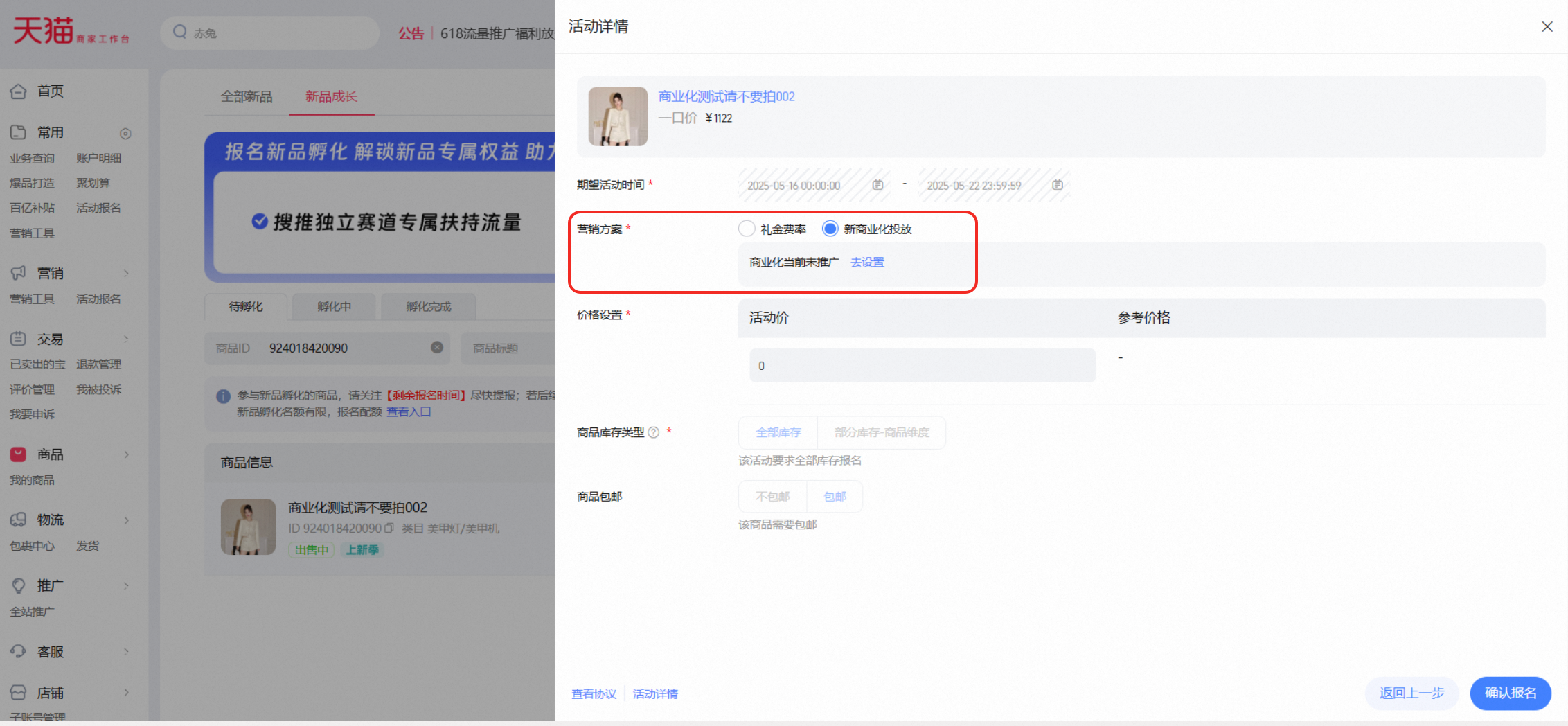
Task: Open 聚划算 in the sidebar
Action: click(x=93, y=183)
